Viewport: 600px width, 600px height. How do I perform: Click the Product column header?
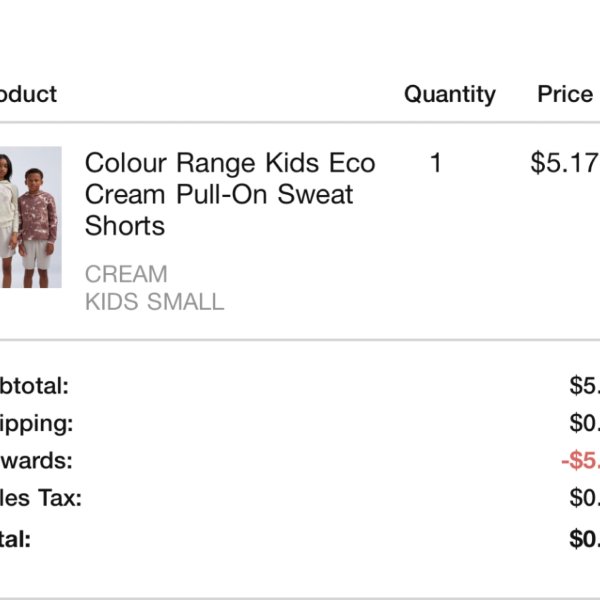point(28,94)
